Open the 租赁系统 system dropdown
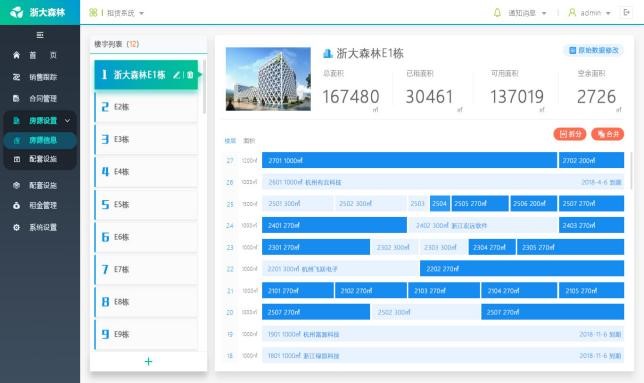The image size is (644, 383). click(125, 13)
